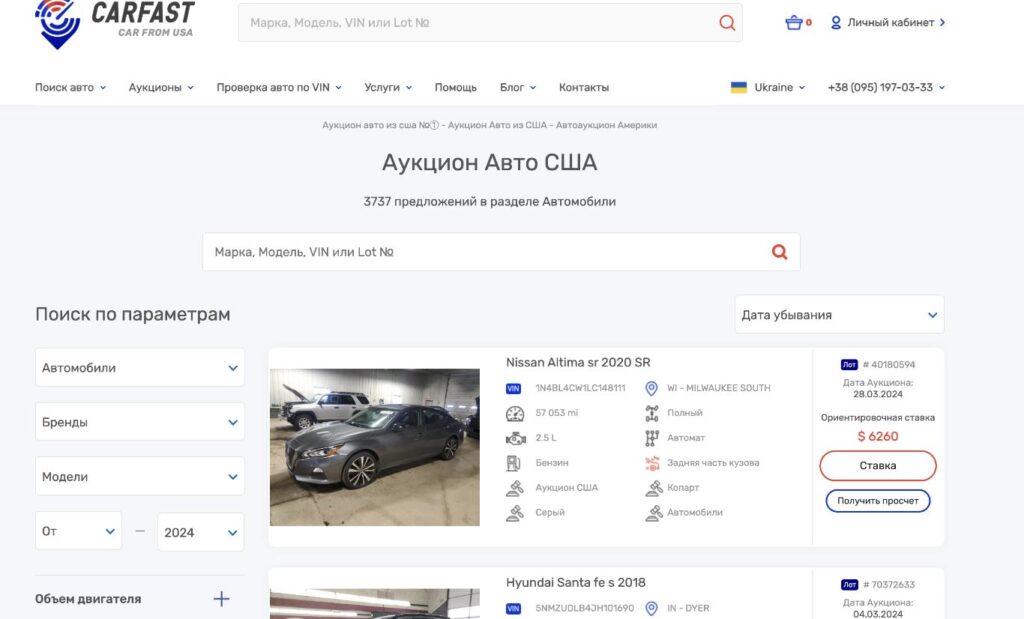The width and height of the screenshot is (1024, 619).
Task: Open the Nissan Altima sr 2020 SR listing title
Action: click(x=578, y=362)
